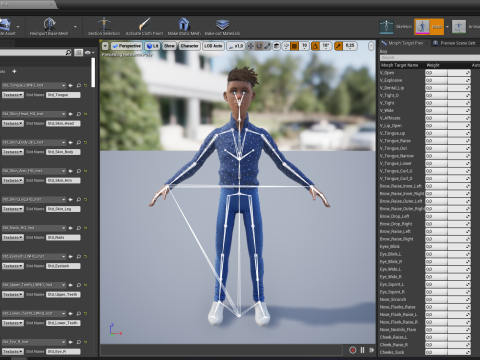Use selected asset arrow for Std_Eyelash material

(71, 257)
